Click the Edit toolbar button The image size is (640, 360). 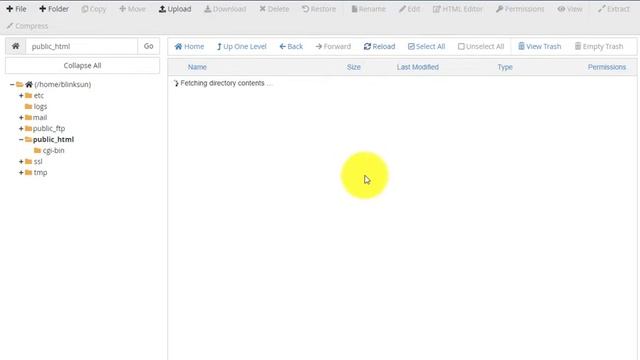pos(409,9)
